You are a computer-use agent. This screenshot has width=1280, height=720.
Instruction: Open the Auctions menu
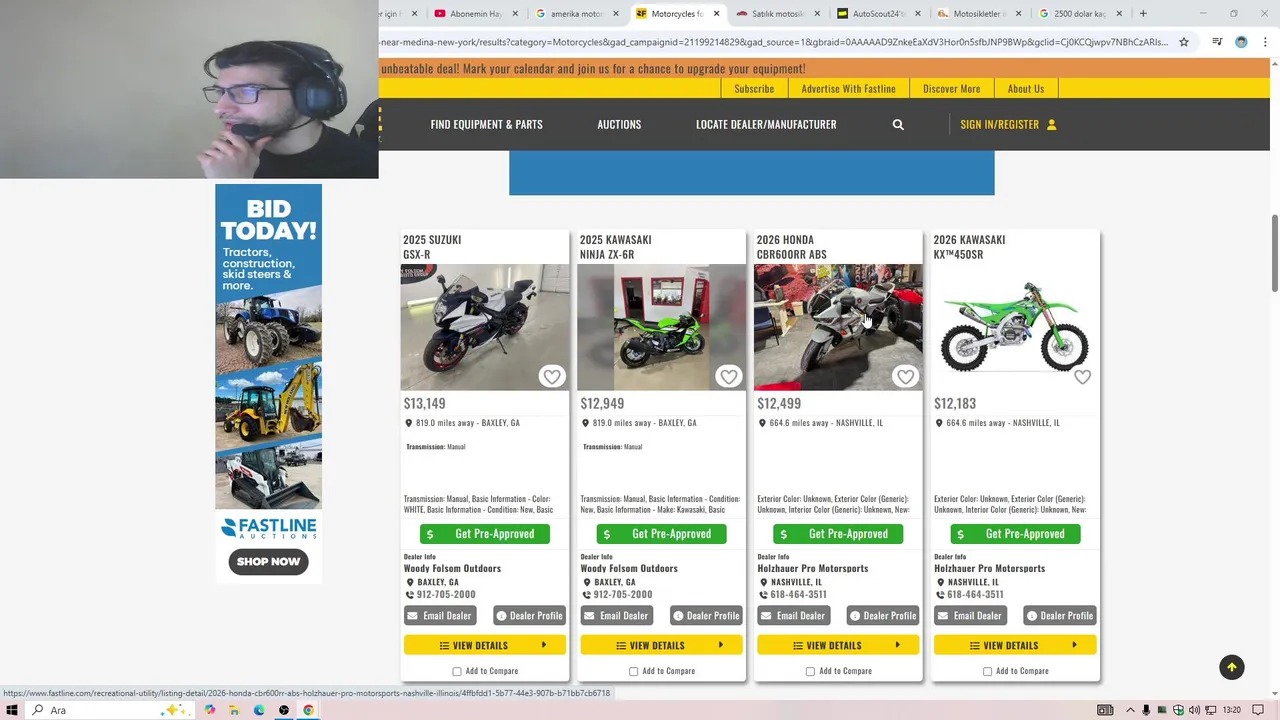[619, 124]
